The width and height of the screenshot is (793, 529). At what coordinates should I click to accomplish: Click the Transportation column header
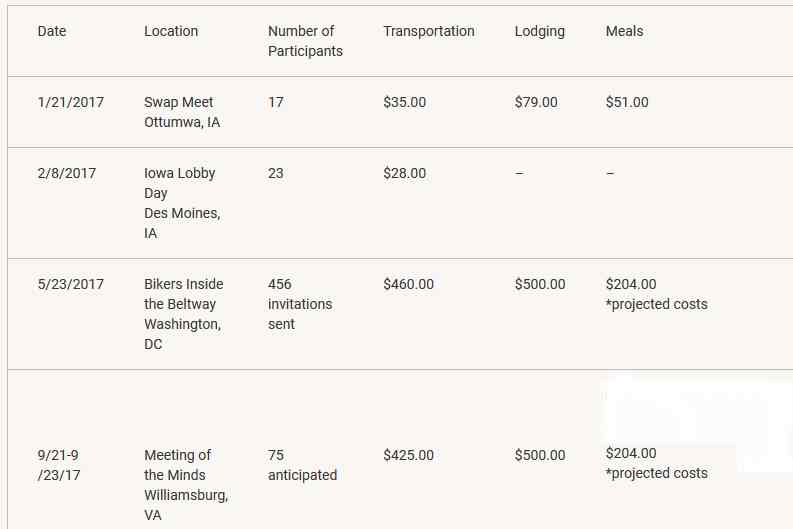tap(429, 31)
